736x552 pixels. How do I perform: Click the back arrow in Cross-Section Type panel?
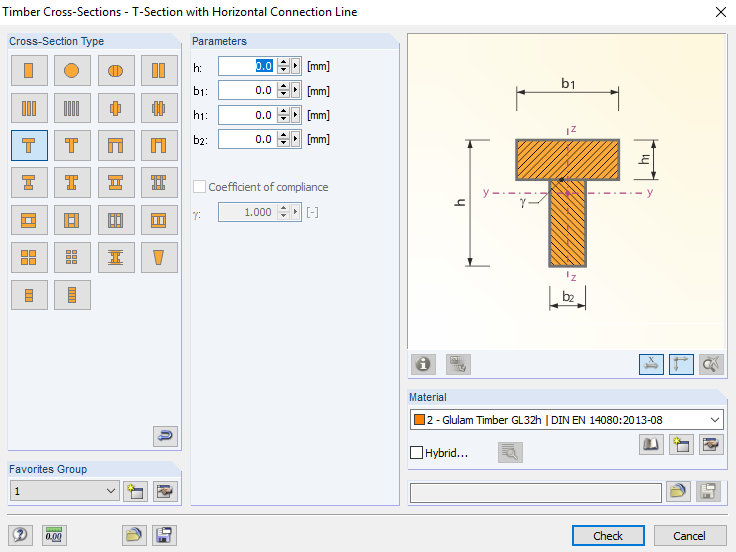pos(165,436)
